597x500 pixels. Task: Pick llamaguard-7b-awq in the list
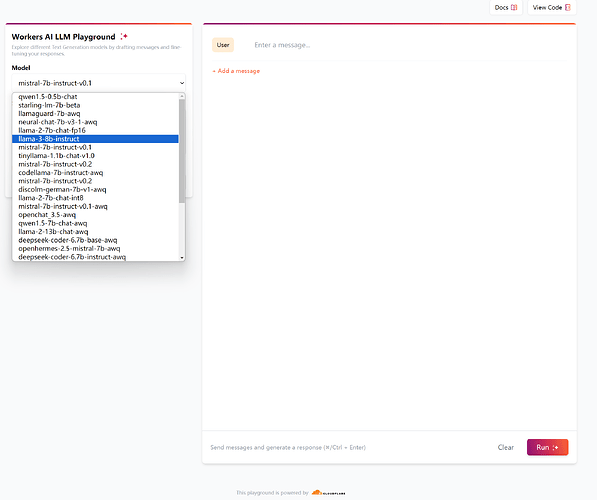coord(95,113)
